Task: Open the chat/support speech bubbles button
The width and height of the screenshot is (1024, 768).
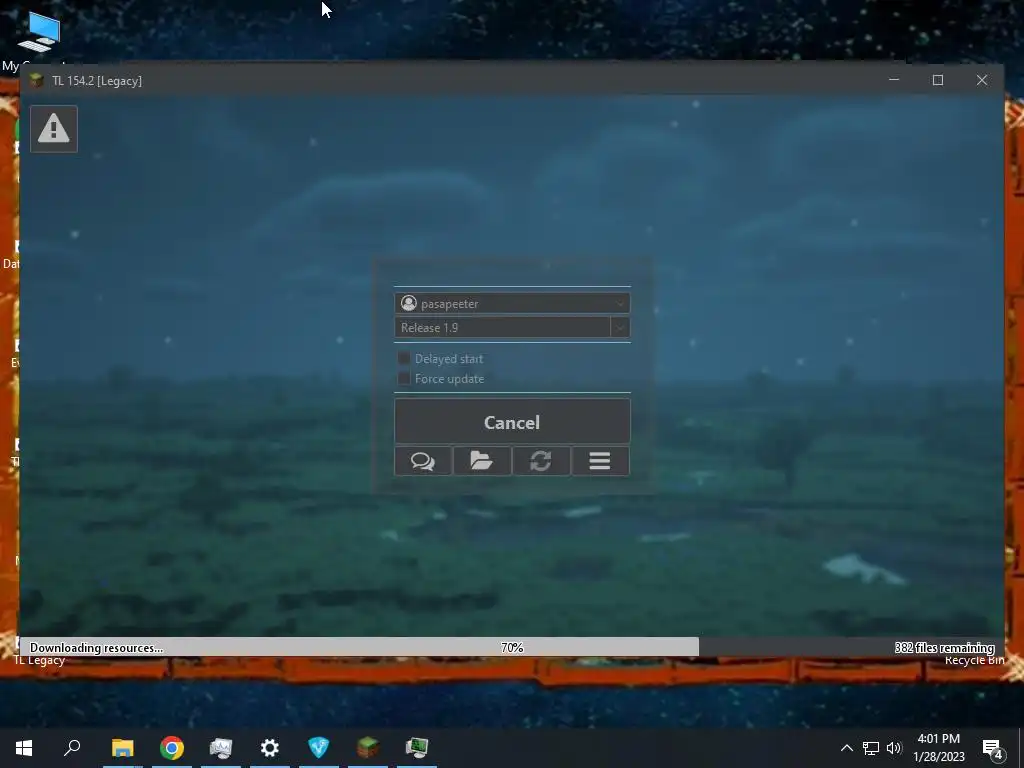Action: click(423, 461)
